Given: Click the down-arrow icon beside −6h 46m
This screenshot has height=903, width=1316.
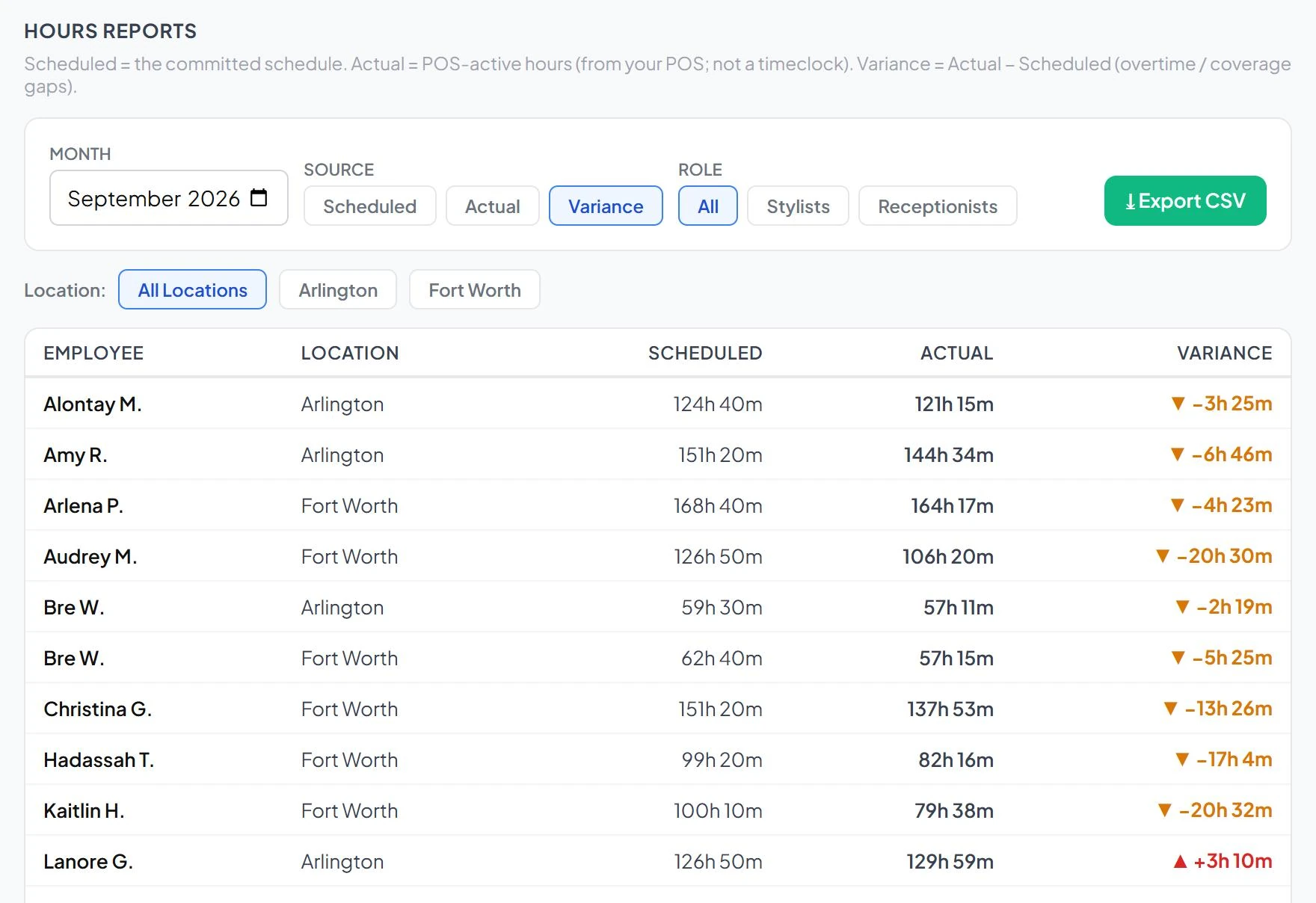Looking at the screenshot, I should [x=1177, y=454].
